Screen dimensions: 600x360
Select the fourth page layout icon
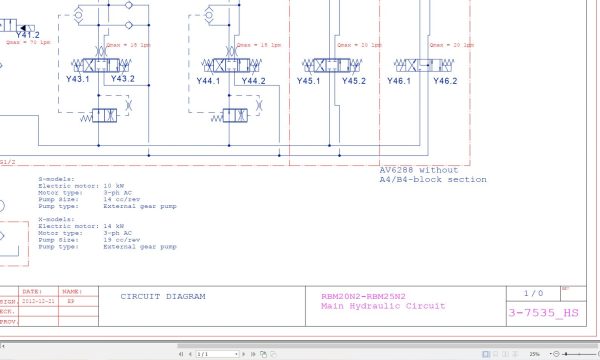click(x=515, y=354)
